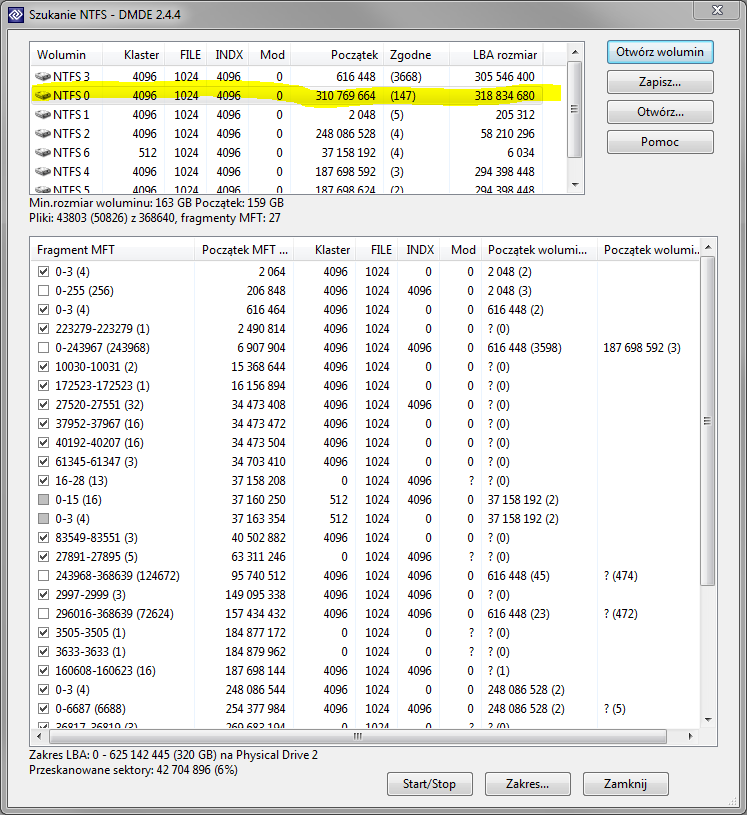Check the 0-243967 (243968) fragment checkbox
This screenshot has height=815, width=747.
pyautogui.click(x=44, y=348)
